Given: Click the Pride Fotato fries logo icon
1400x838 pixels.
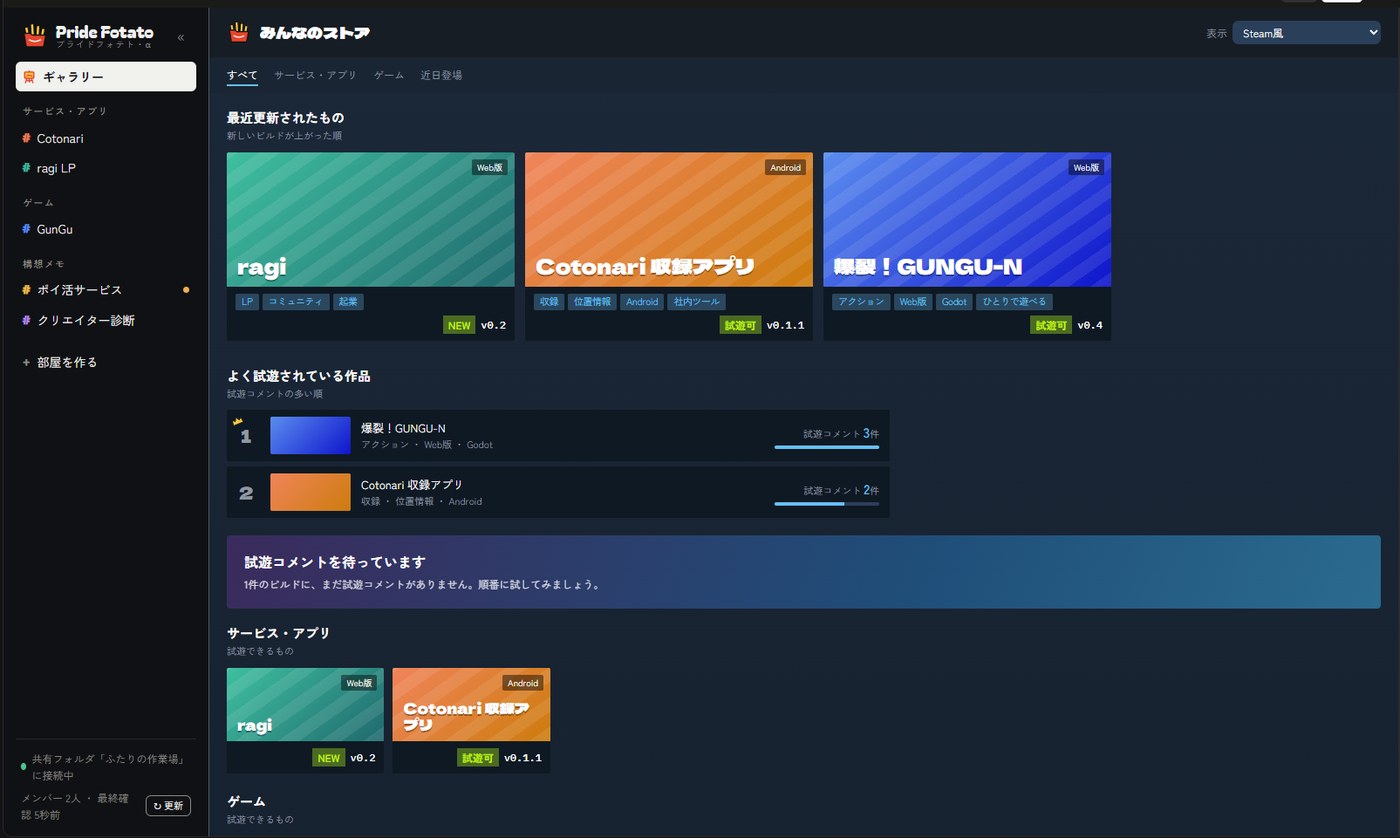Looking at the screenshot, I should click(x=35, y=36).
